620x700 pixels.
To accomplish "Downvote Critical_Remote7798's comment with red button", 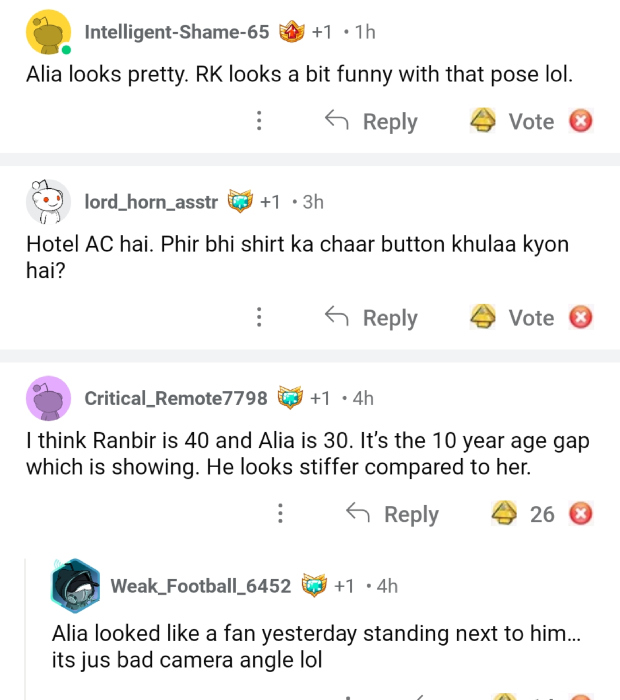I will (580, 514).
